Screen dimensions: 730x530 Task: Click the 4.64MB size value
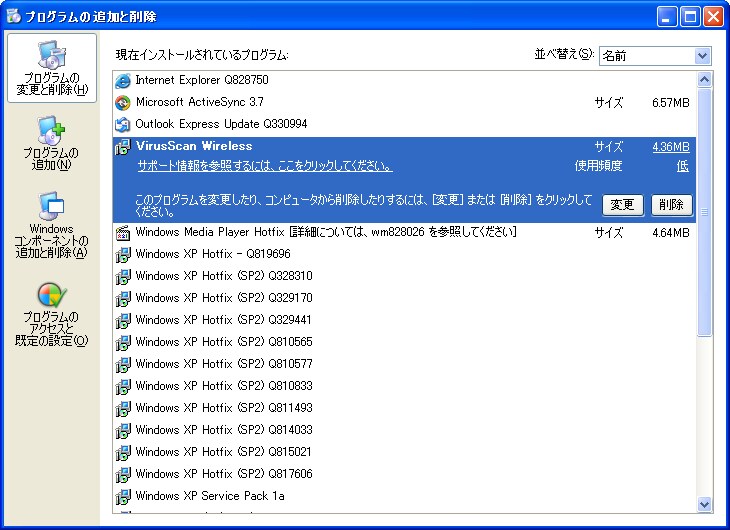click(671, 233)
